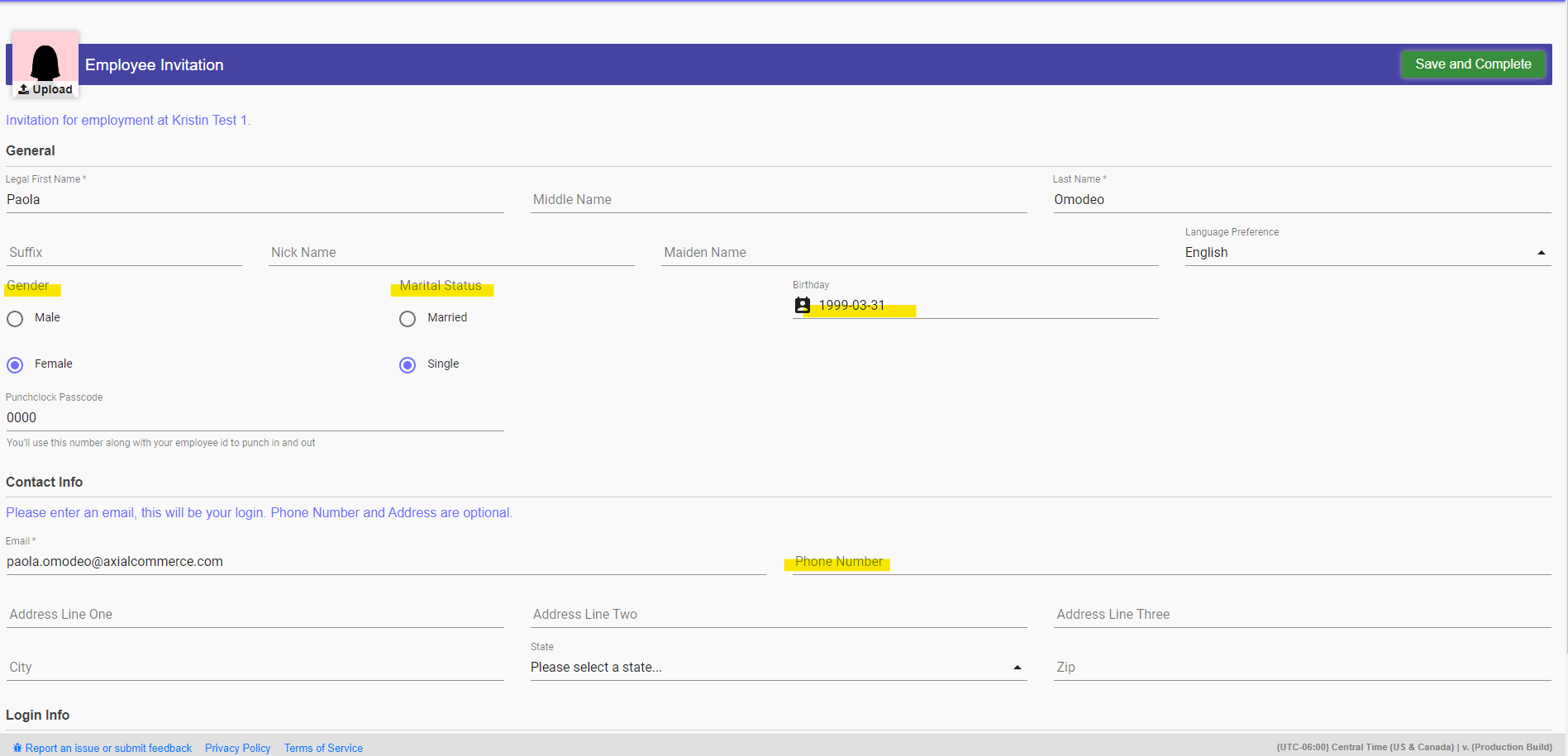The width and height of the screenshot is (1568, 756).
Task: Select the Female gender radio button
Action: [x=15, y=365]
